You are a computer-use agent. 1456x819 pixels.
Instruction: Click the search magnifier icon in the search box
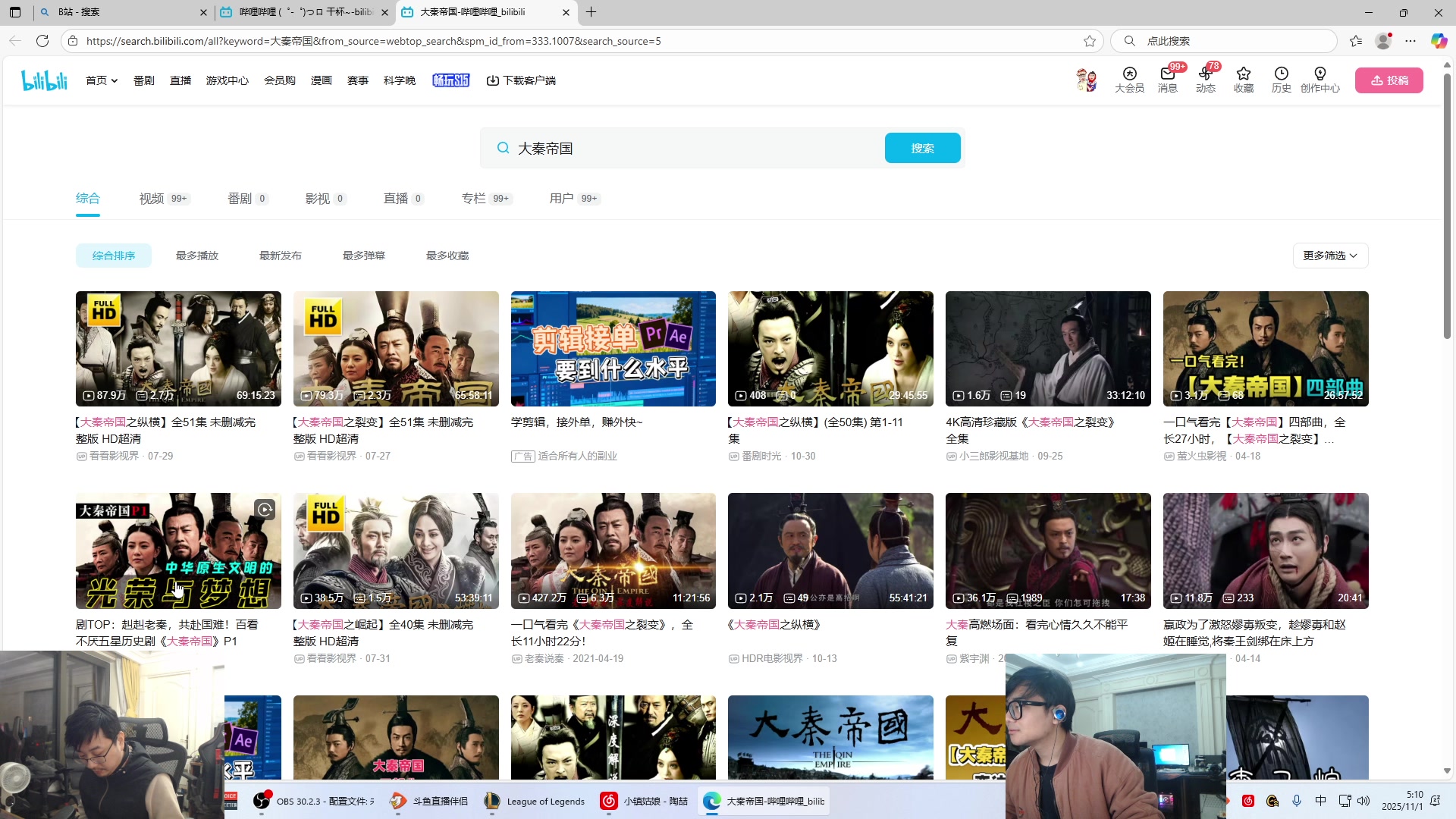click(x=503, y=148)
